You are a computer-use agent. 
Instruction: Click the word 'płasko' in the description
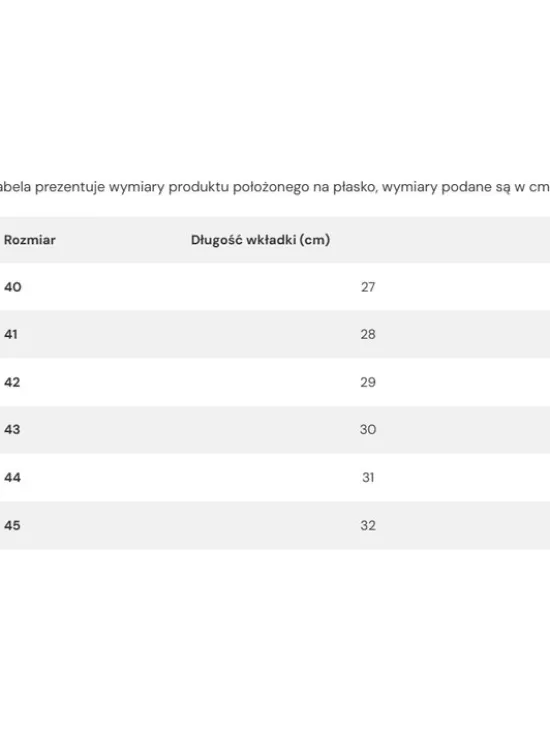click(x=354, y=187)
